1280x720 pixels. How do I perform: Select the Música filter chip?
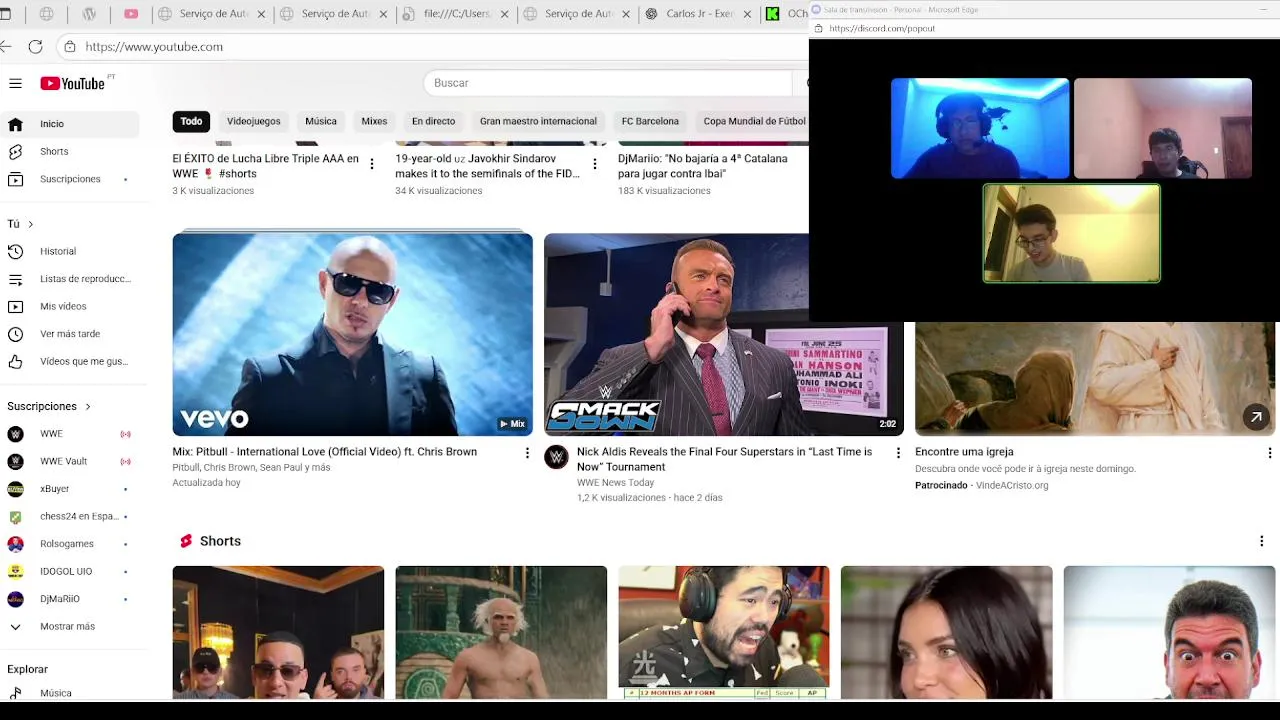tap(320, 121)
